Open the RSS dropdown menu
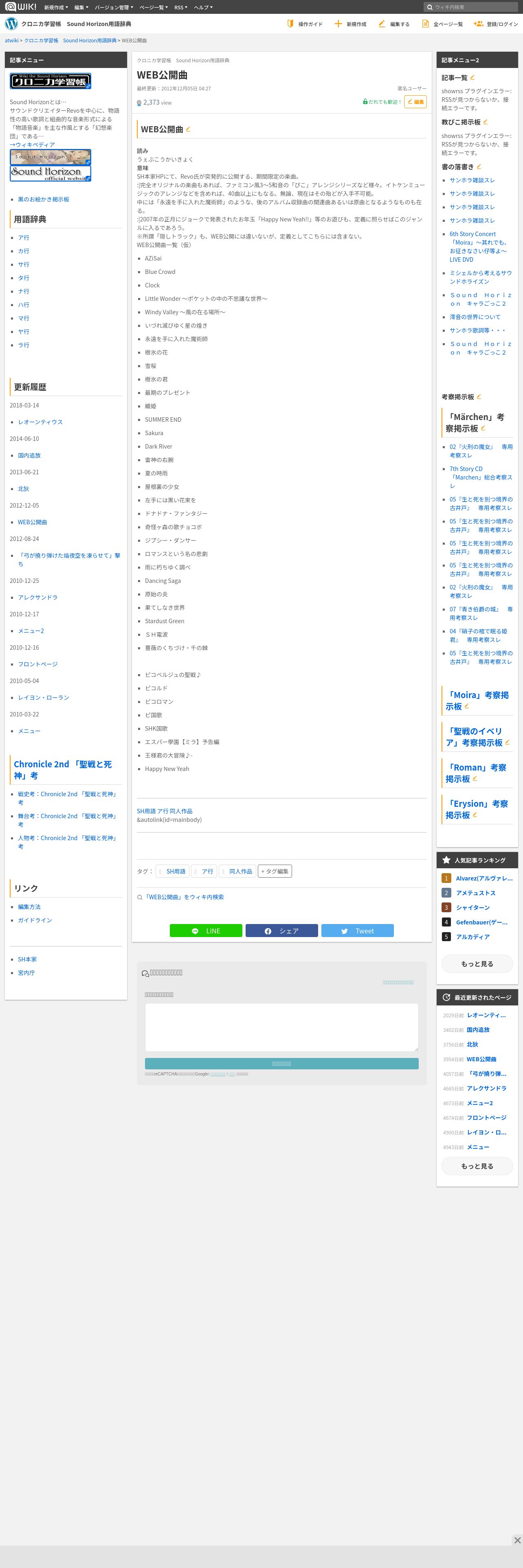 [181, 7]
